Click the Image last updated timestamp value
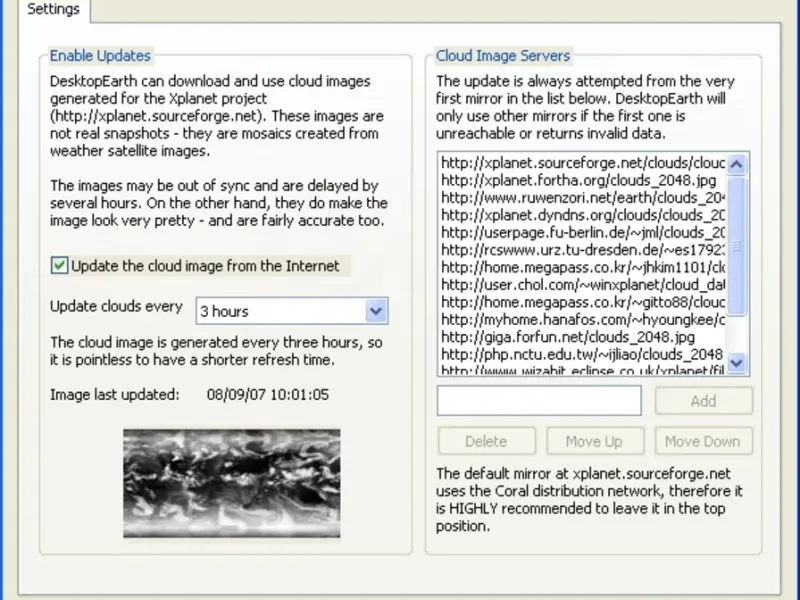The width and height of the screenshot is (800, 600). pyautogui.click(x=268, y=394)
